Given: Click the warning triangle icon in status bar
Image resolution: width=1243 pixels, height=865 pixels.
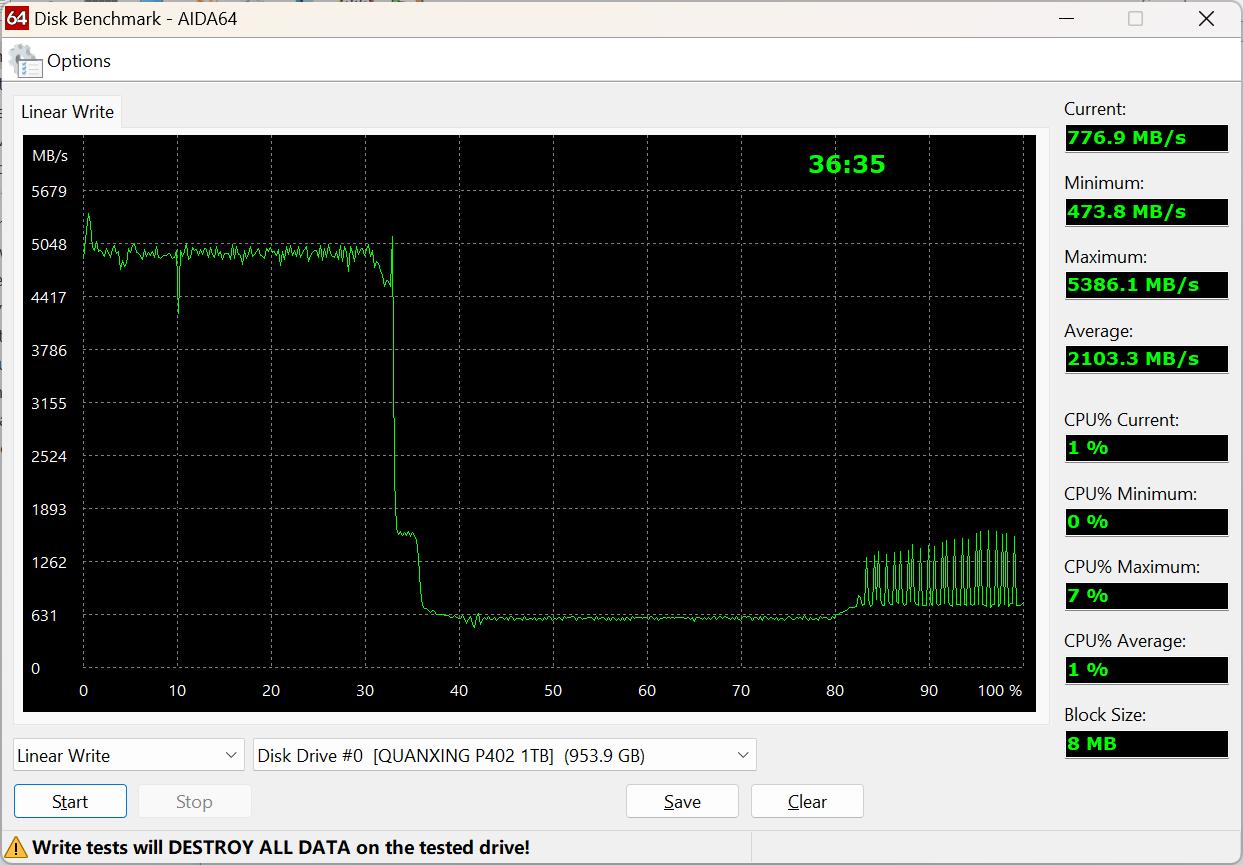Looking at the screenshot, I should 17,848.
